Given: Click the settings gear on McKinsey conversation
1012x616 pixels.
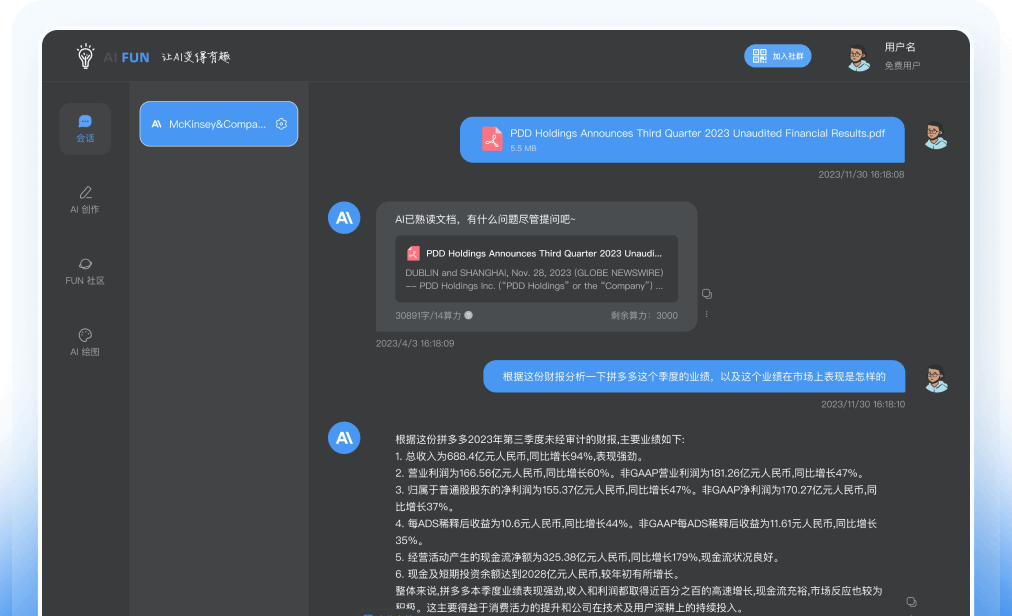Looking at the screenshot, I should [282, 124].
